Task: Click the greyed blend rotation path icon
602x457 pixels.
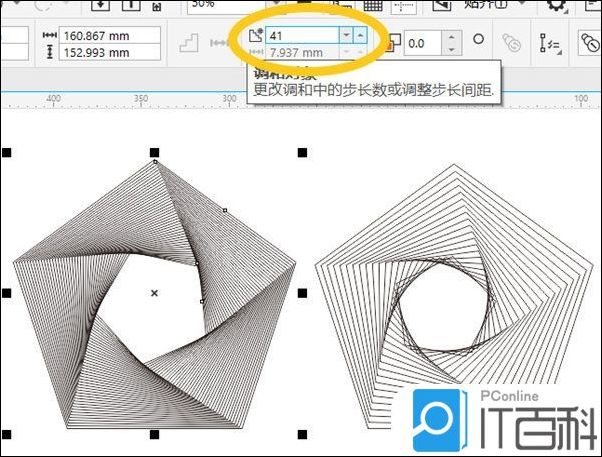Action: click(512, 42)
